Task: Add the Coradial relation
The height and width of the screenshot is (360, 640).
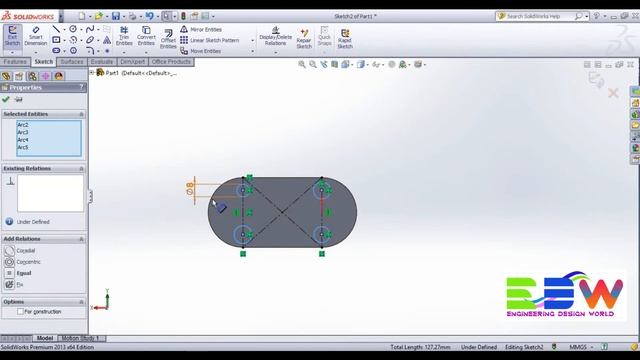Action: (20, 251)
